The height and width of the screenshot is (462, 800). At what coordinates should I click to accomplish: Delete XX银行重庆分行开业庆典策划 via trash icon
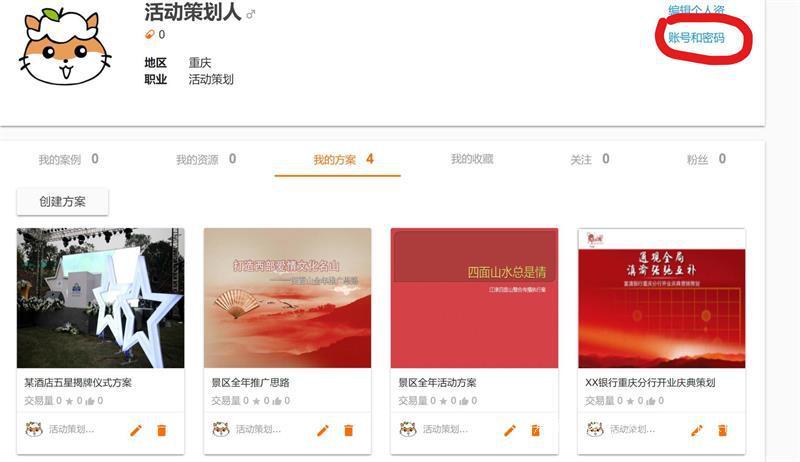click(722, 430)
